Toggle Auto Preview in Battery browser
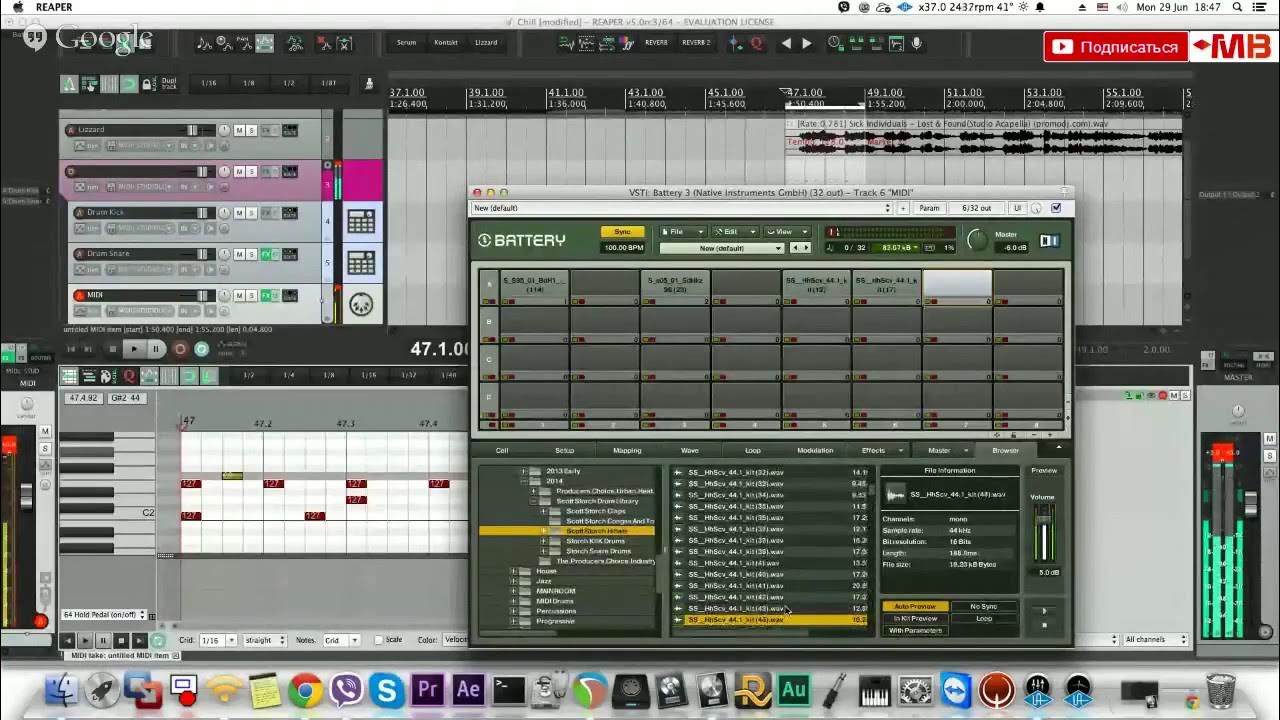 tap(915, 606)
